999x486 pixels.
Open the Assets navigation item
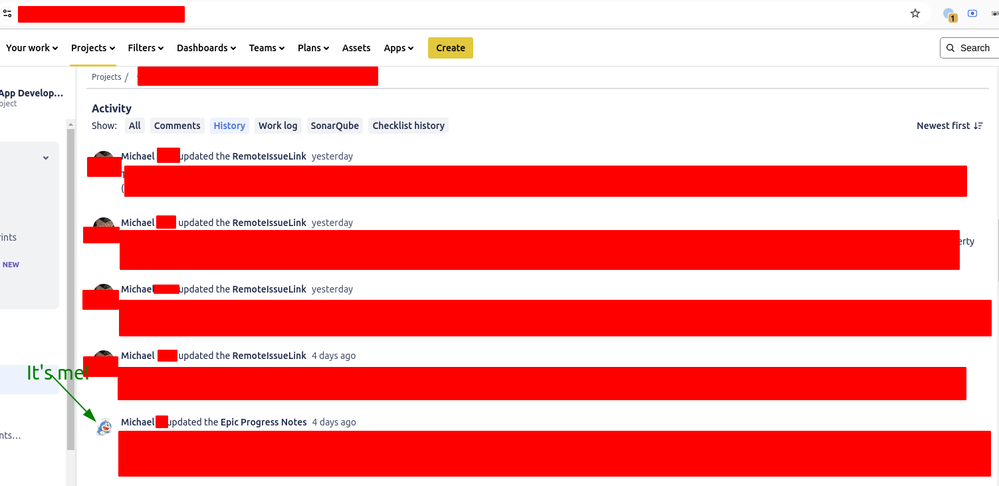coord(356,48)
